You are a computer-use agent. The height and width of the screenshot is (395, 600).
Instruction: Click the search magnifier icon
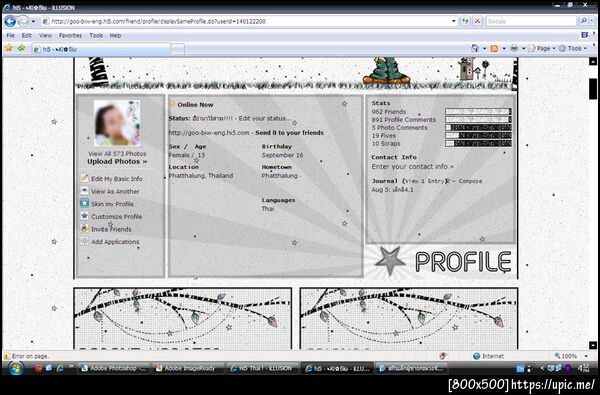click(x=584, y=21)
